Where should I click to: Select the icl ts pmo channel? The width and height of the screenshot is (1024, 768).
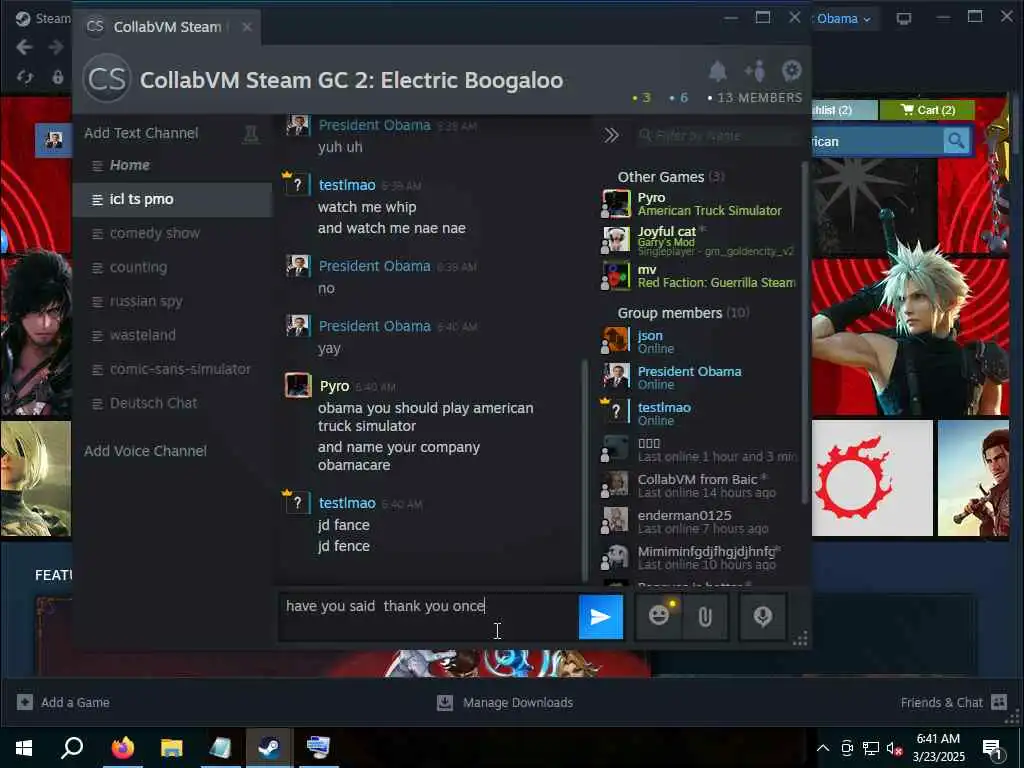pyautogui.click(x=172, y=199)
